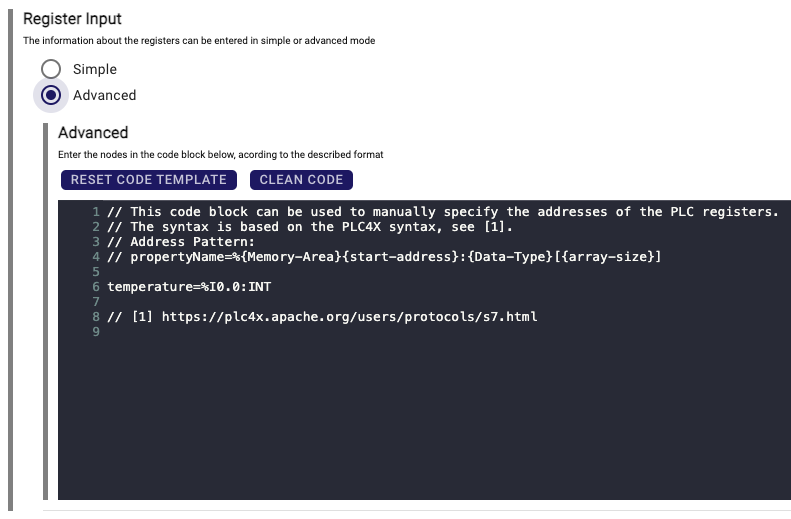Click the 'Advanced' radio label text
This screenshot has height=519, width=791.
click(x=104, y=95)
